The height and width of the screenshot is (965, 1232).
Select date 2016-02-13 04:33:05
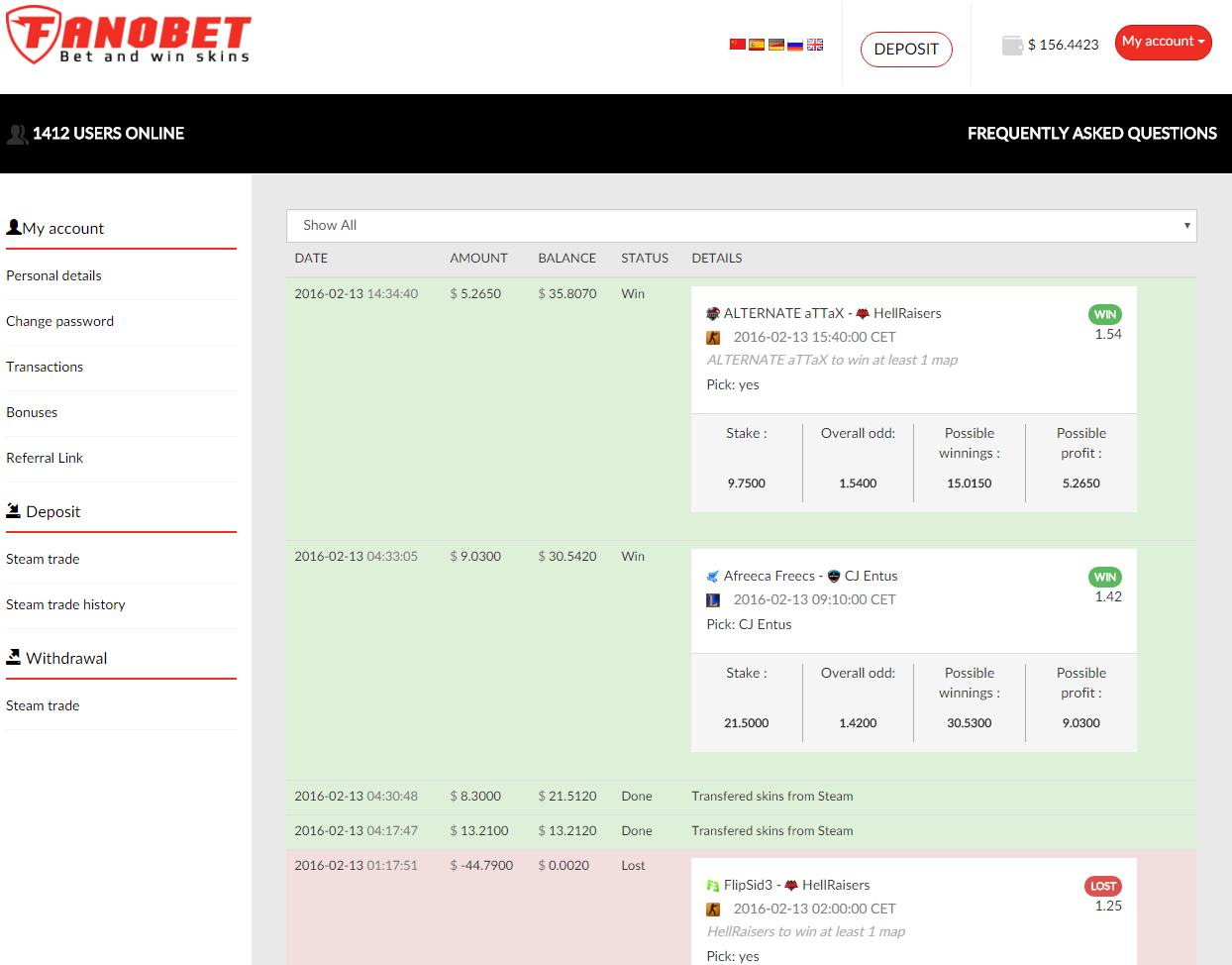click(x=357, y=556)
